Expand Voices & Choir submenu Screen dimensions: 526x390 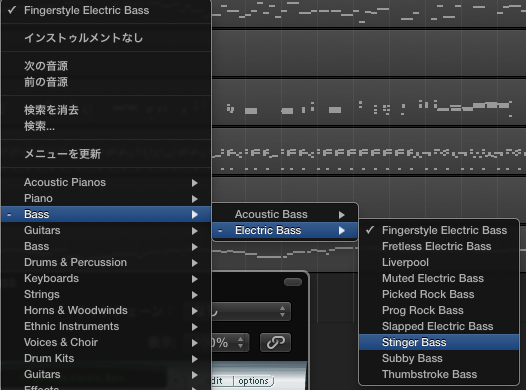point(106,342)
